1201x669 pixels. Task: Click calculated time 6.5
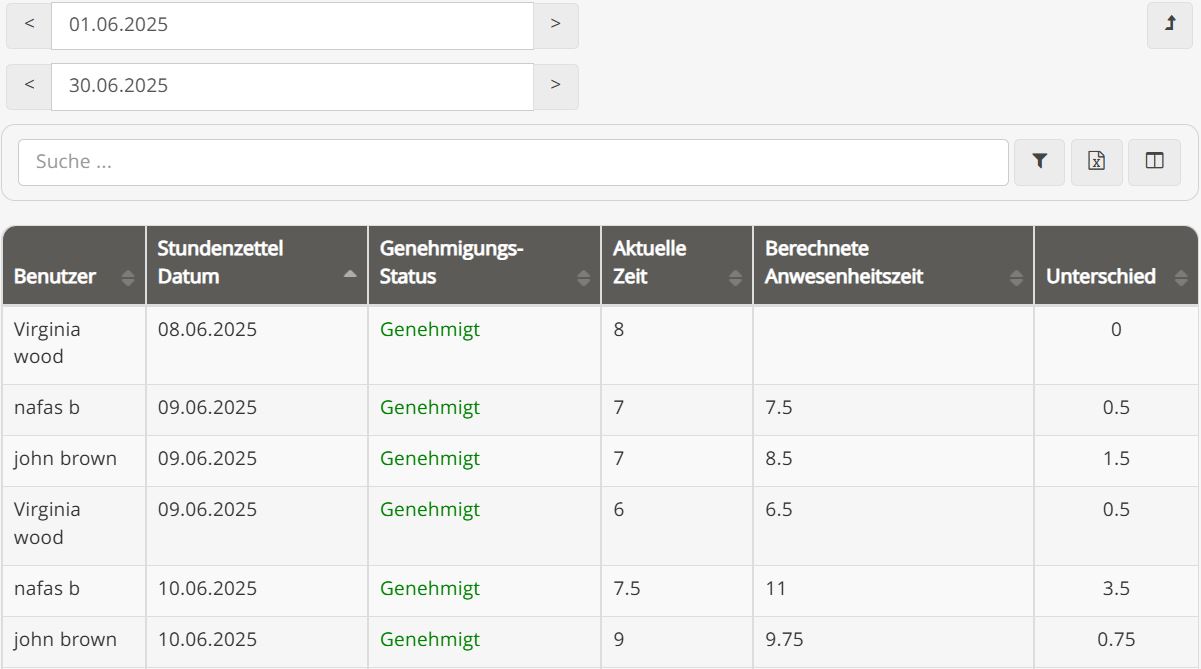(779, 509)
